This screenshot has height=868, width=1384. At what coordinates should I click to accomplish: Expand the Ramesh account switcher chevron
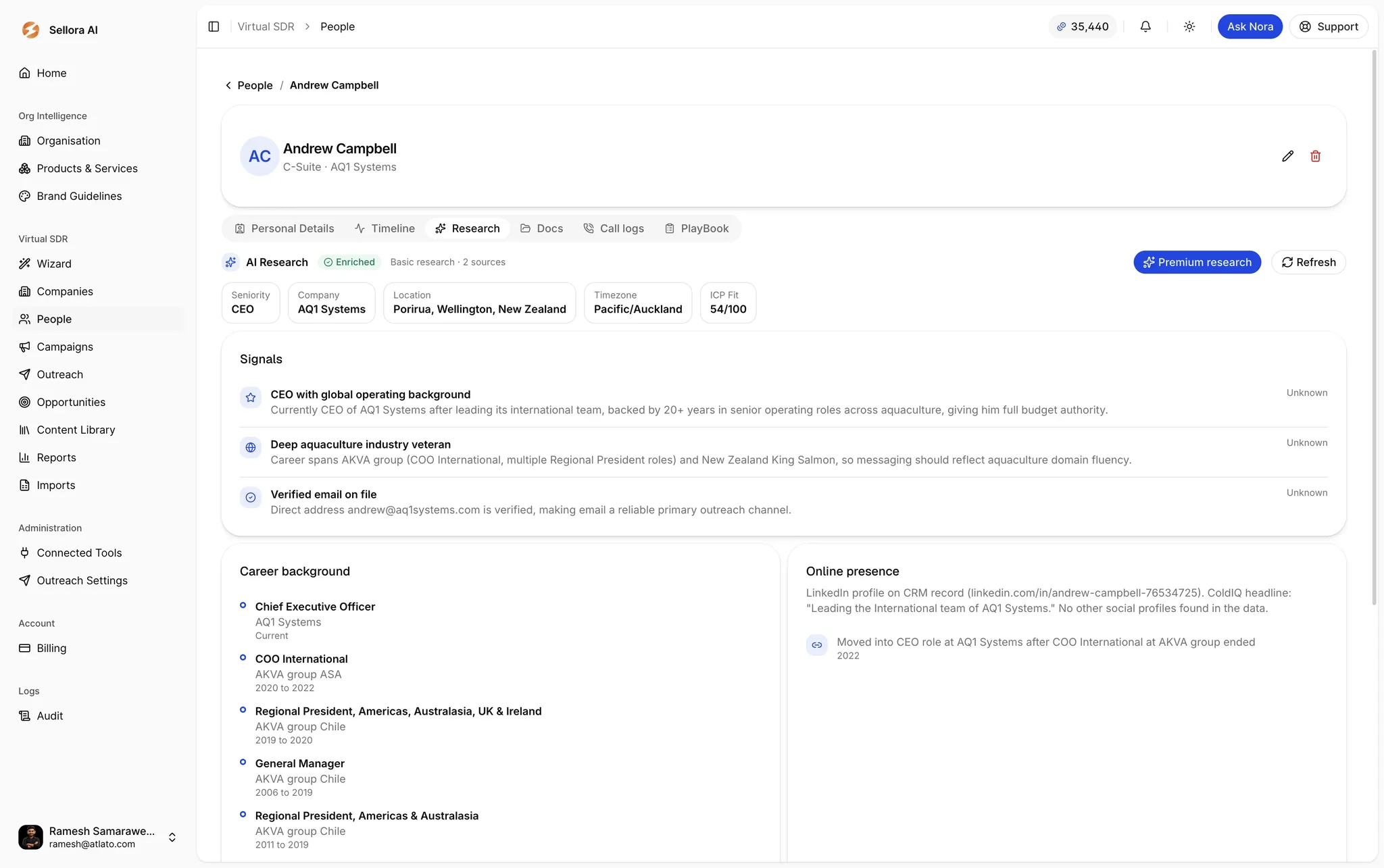[172, 837]
